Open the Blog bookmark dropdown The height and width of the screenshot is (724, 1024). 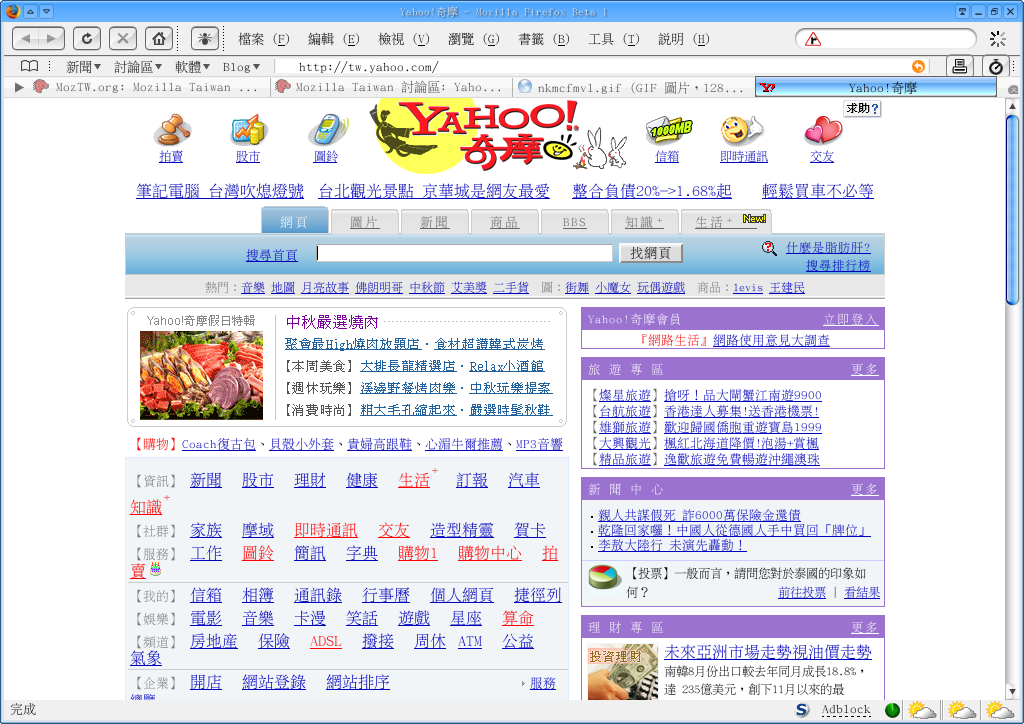tap(241, 67)
